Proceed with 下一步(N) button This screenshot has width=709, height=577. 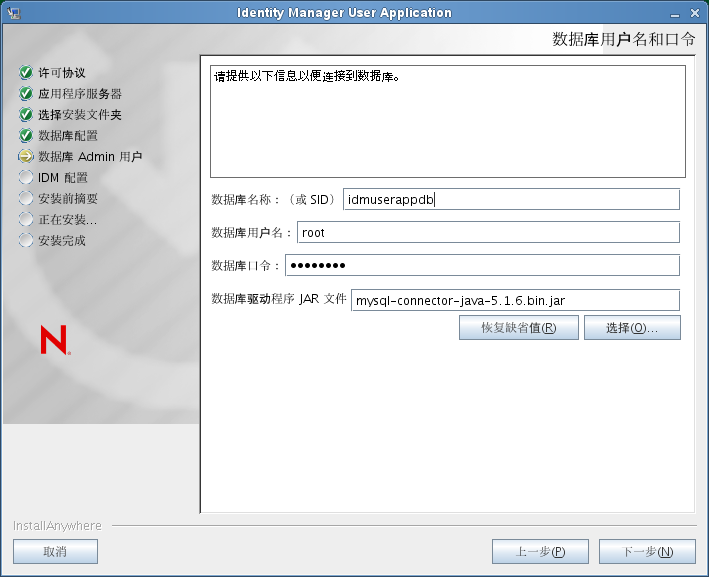[x=648, y=552]
